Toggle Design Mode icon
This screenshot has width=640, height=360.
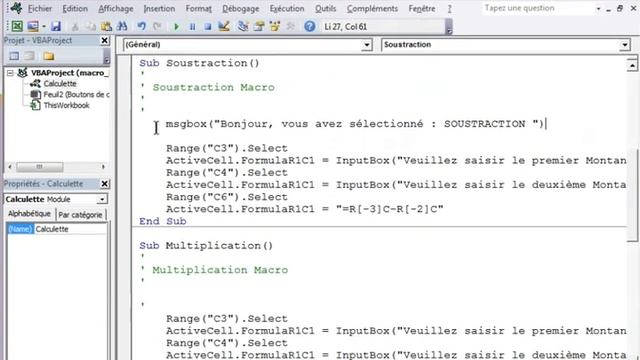point(223,27)
